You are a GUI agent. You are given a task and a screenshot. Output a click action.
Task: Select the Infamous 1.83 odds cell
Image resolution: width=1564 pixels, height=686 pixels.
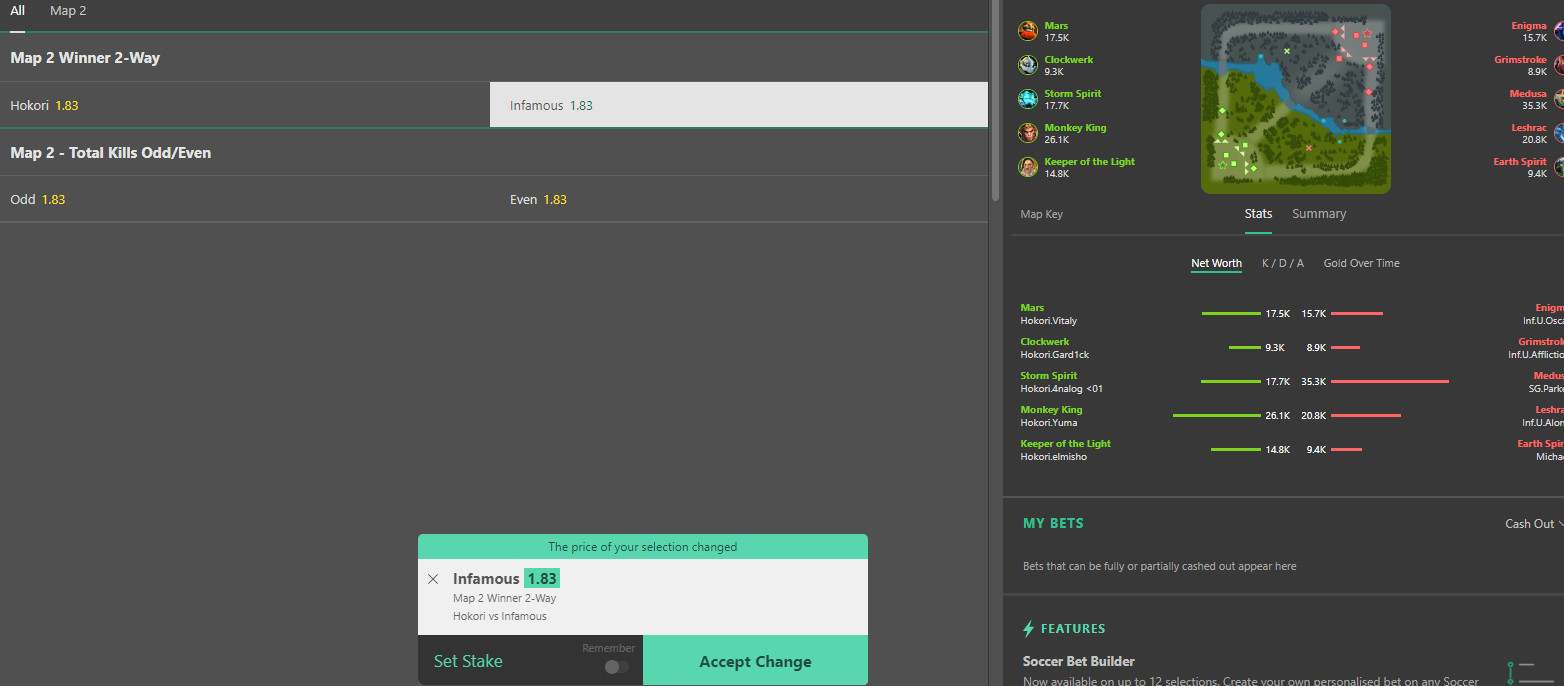click(739, 105)
